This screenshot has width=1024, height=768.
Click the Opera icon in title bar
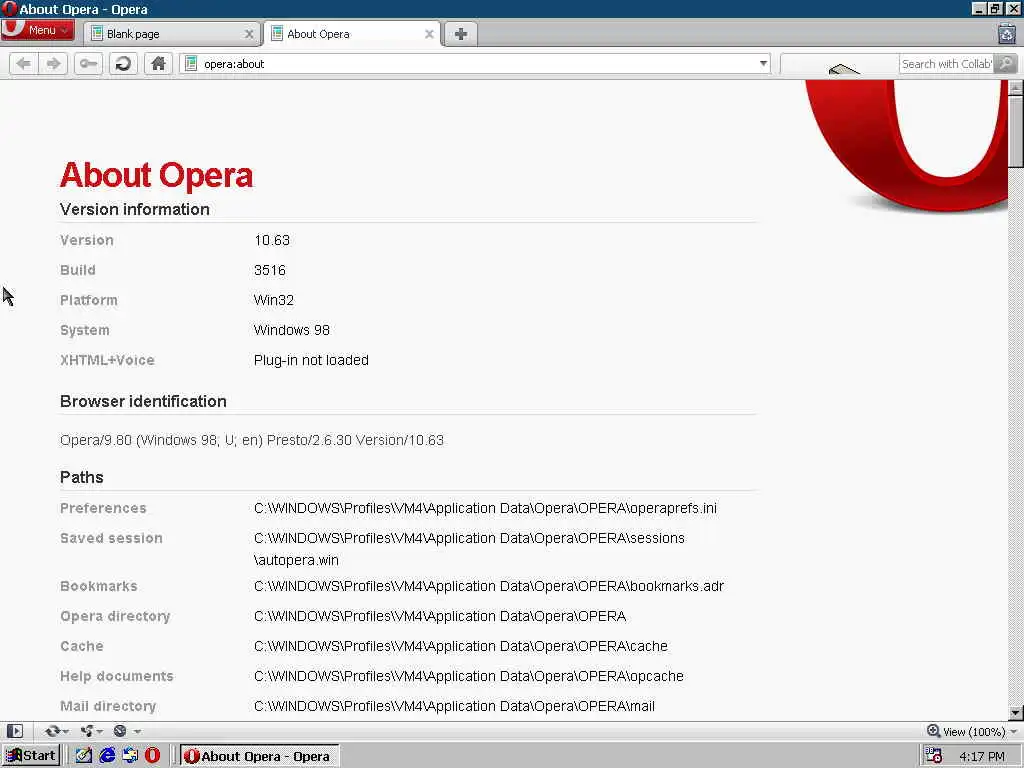tap(9, 9)
